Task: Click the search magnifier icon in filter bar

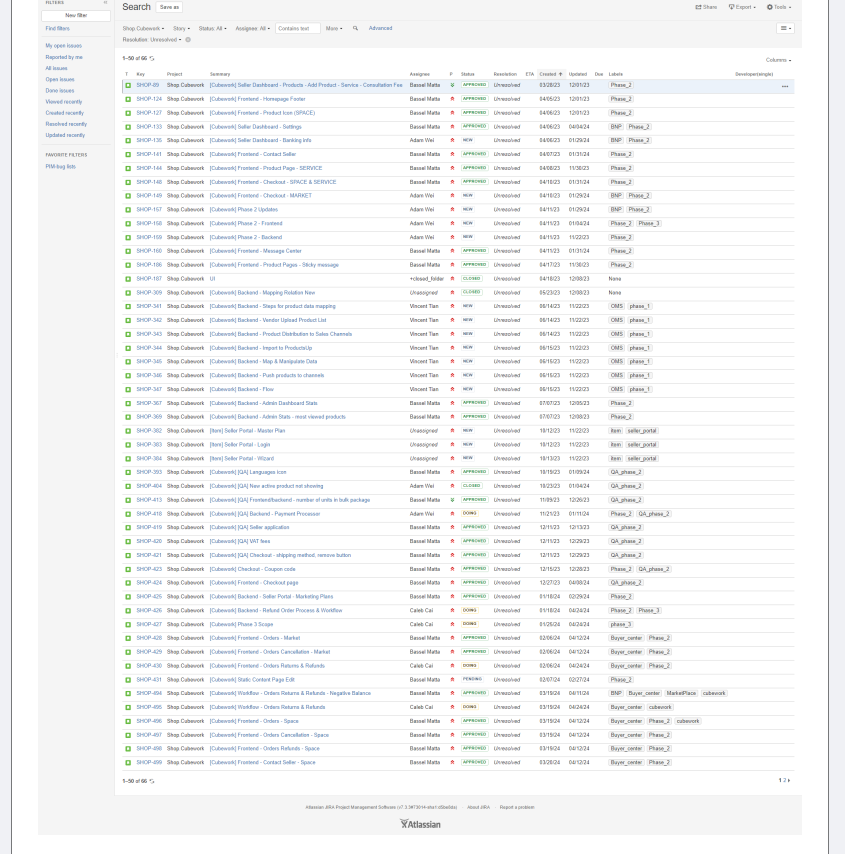Action: [x=355, y=28]
